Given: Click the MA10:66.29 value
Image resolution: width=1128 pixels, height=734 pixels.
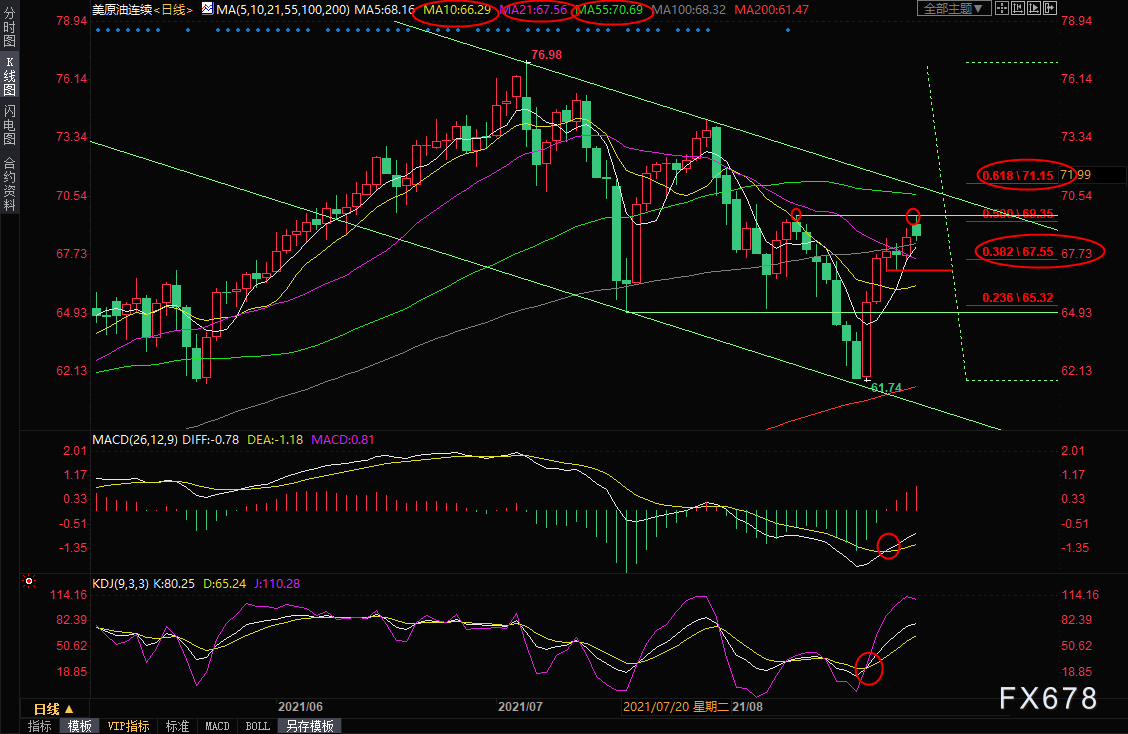Looking at the screenshot, I should 457,10.
